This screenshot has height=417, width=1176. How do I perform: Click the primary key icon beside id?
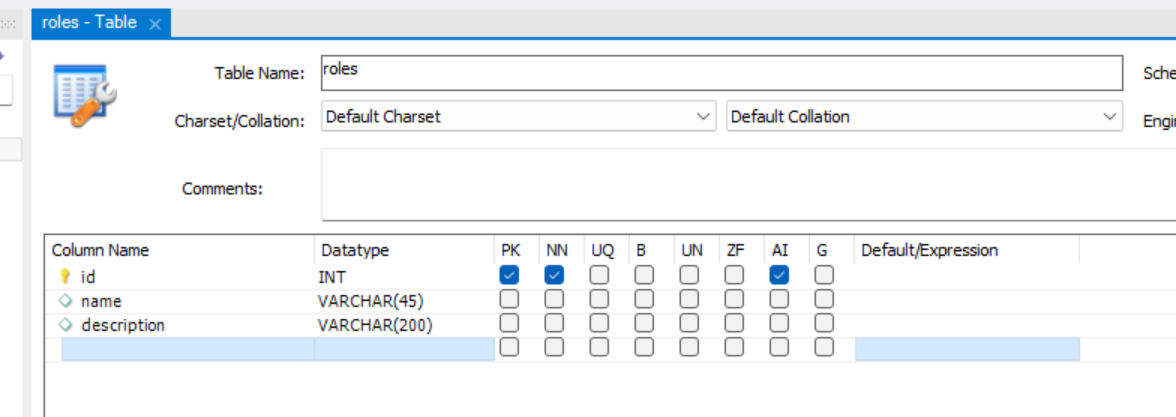(x=66, y=277)
